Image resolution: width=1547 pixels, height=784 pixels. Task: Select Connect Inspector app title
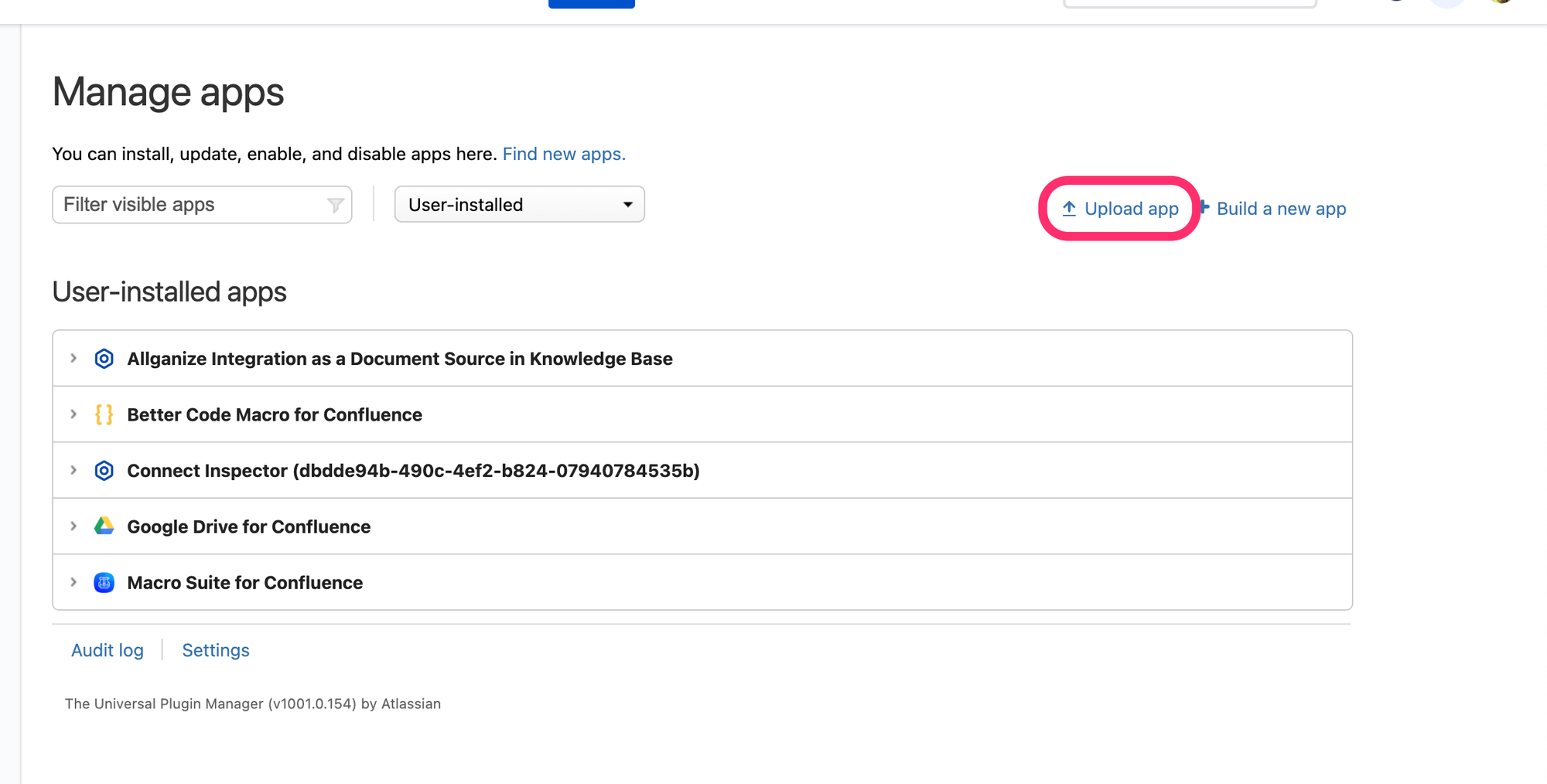(x=413, y=471)
